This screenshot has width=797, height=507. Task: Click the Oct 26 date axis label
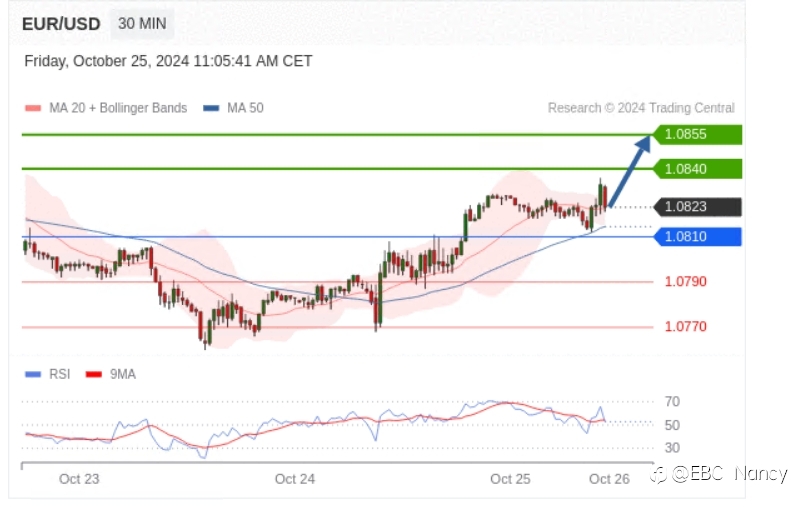point(609,480)
